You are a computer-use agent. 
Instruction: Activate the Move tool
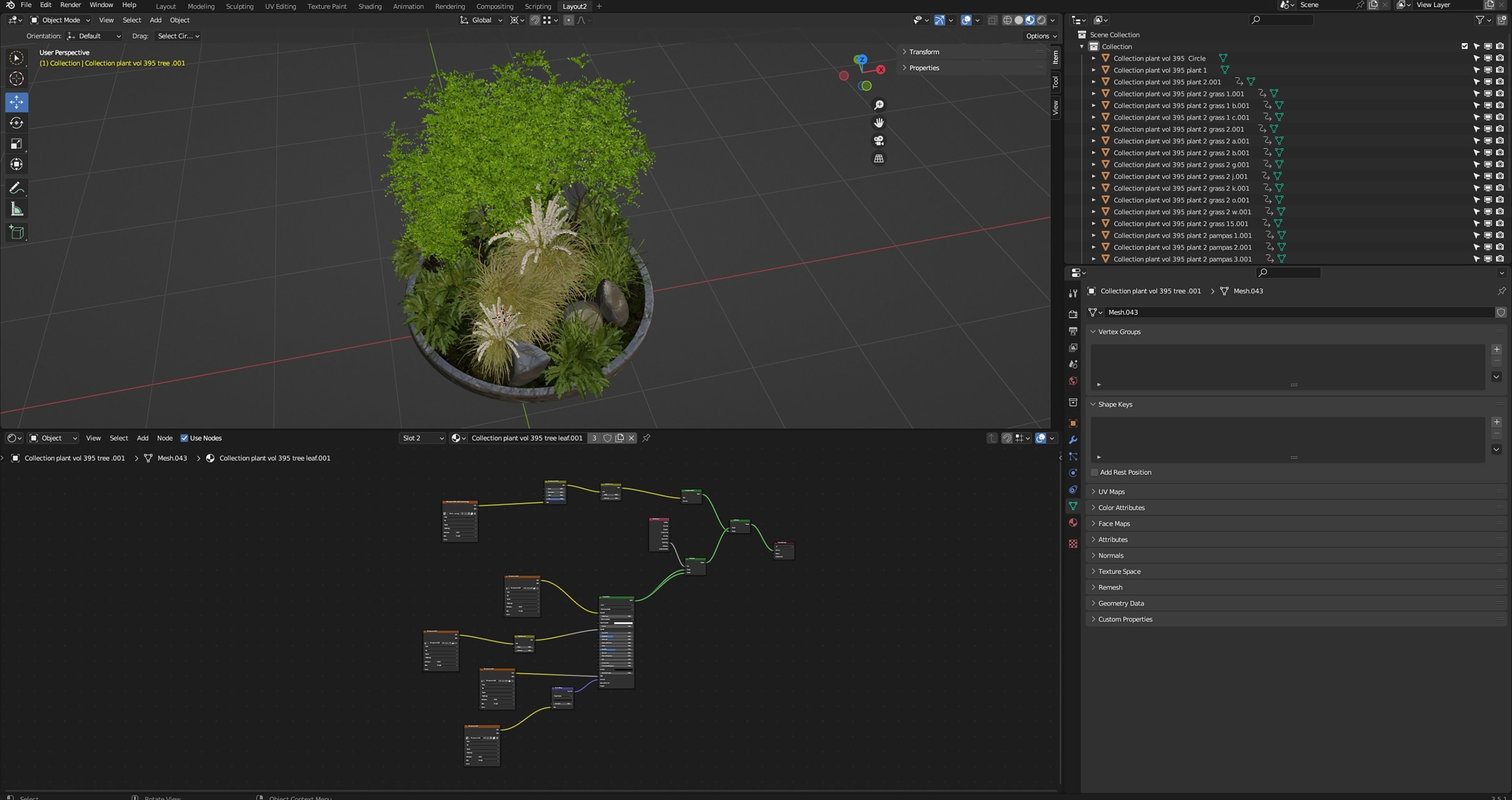point(16,102)
